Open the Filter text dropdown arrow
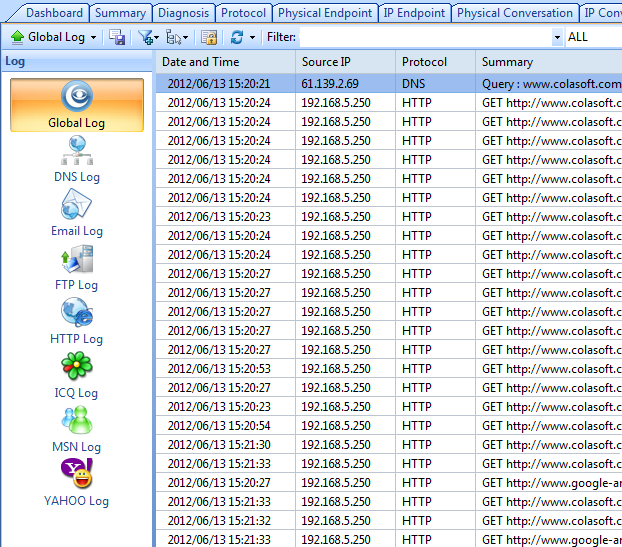Screen dimensions: 622x547 coord(557,37)
